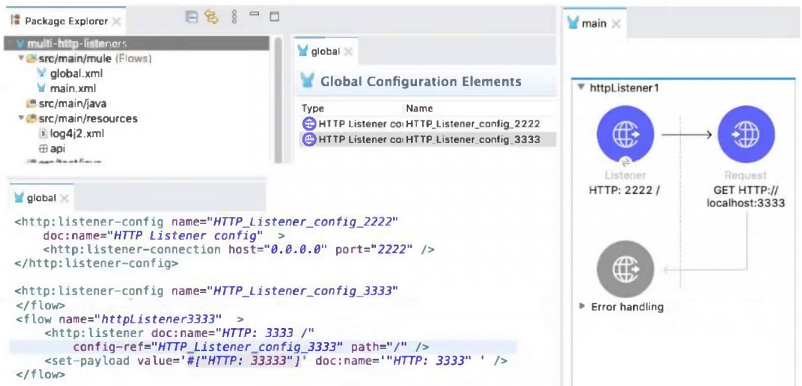Click the Collapse All icon in Package Explorer
Screen dimensions: 802x386
[191, 17]
